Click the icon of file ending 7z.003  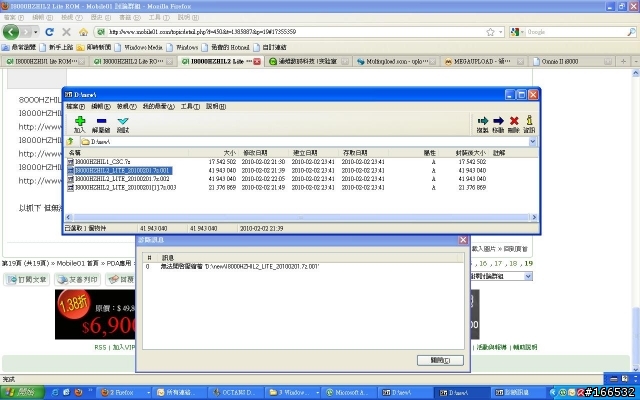pyautogui.click(x=71, y=188)
